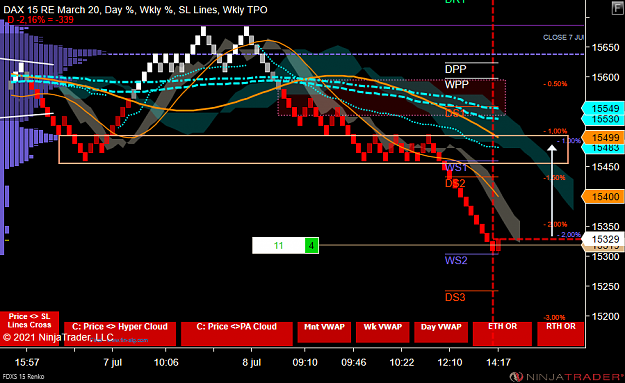The image size is (625, 383).
Task: Click the 09:46 time axis label
Action: tap(354, 363)
